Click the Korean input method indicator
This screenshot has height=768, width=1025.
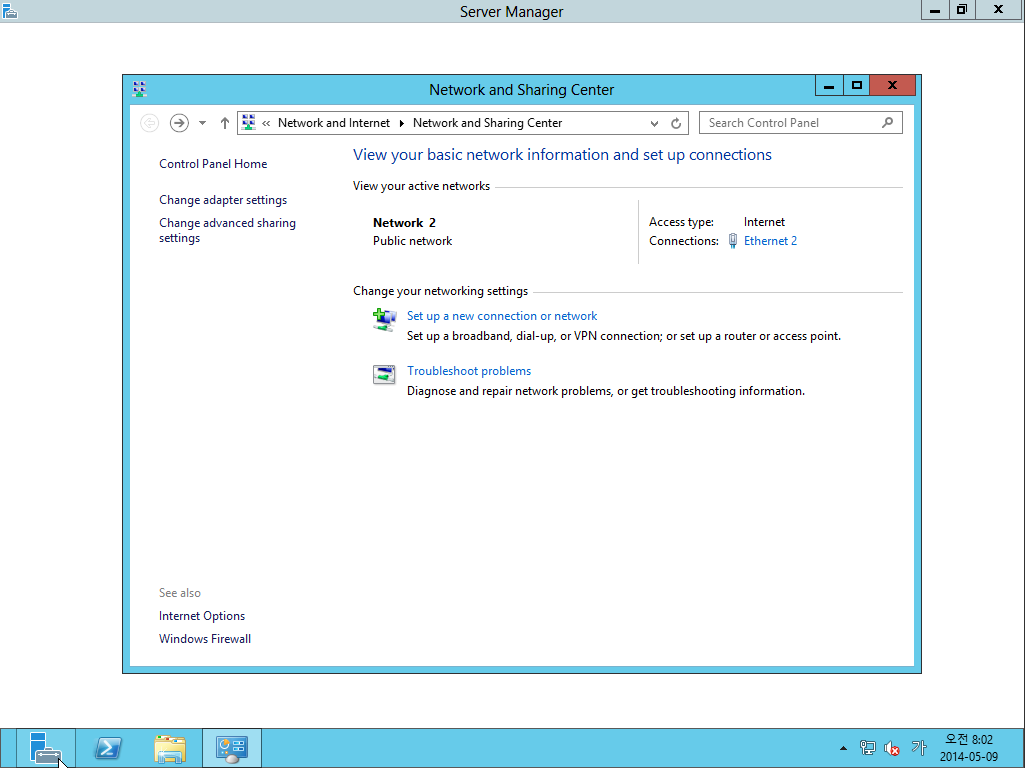(918, 747)
